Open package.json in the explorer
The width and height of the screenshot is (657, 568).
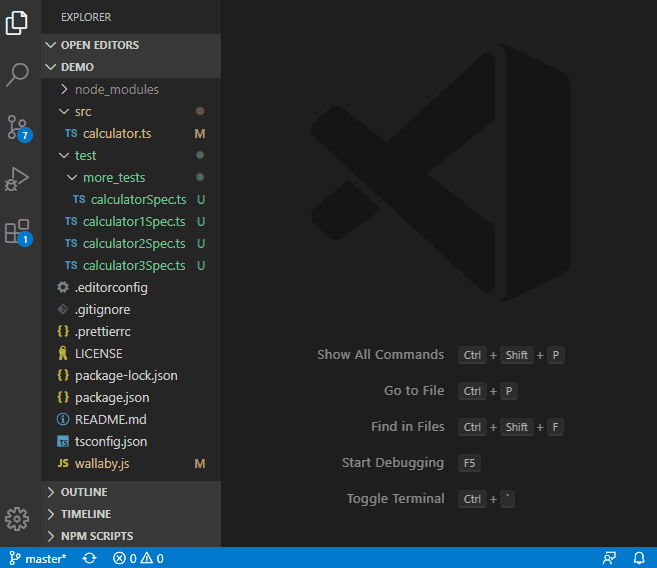[112, 397]
